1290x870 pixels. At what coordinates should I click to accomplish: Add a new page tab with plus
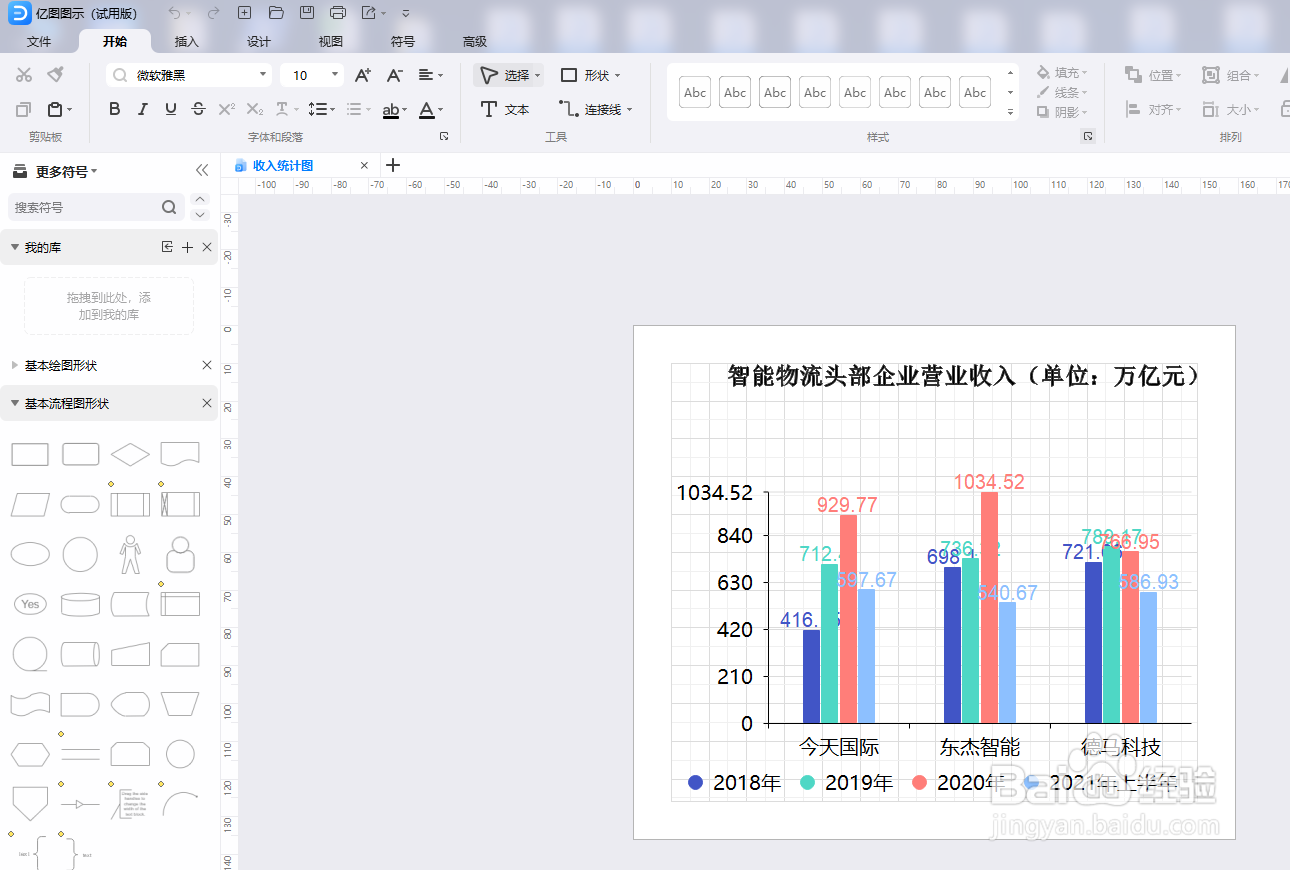tap(393, 165)
